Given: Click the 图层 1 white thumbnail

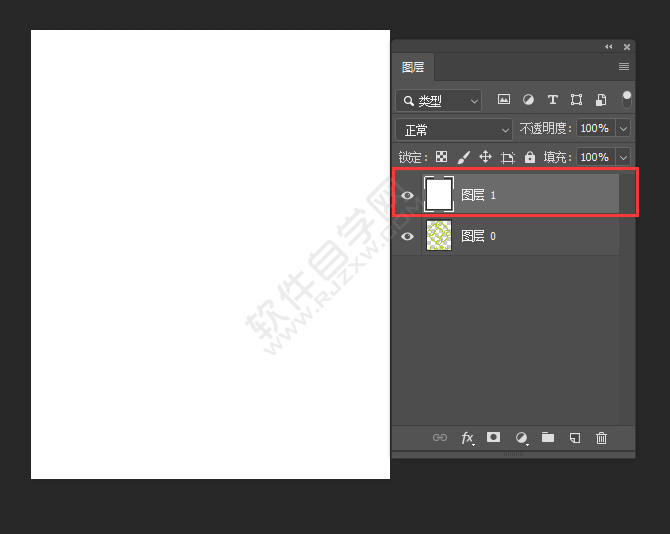Looking at the screenshot, I should [x=439, y=194].
